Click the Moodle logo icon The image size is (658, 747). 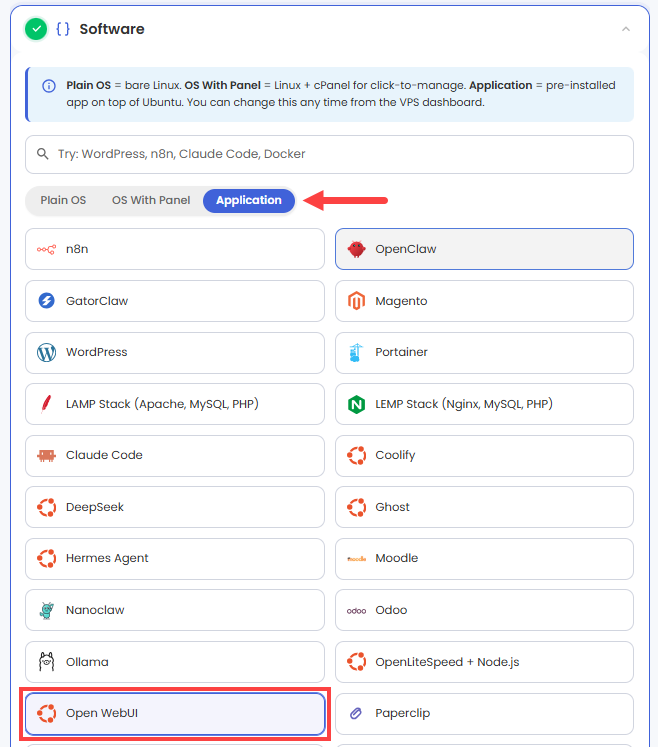(356, 559)
